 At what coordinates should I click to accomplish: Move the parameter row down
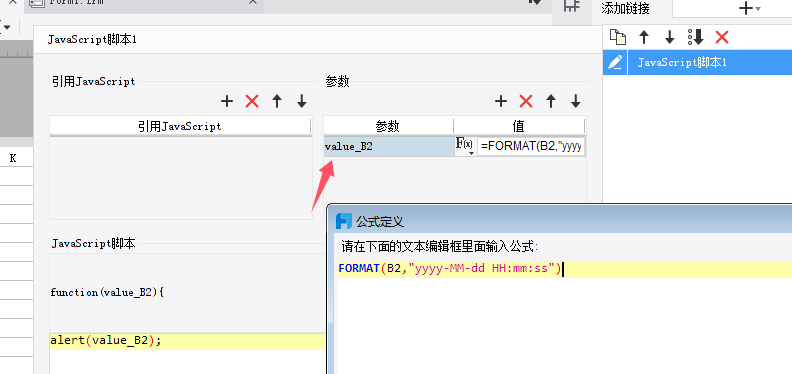coord(575,101)
